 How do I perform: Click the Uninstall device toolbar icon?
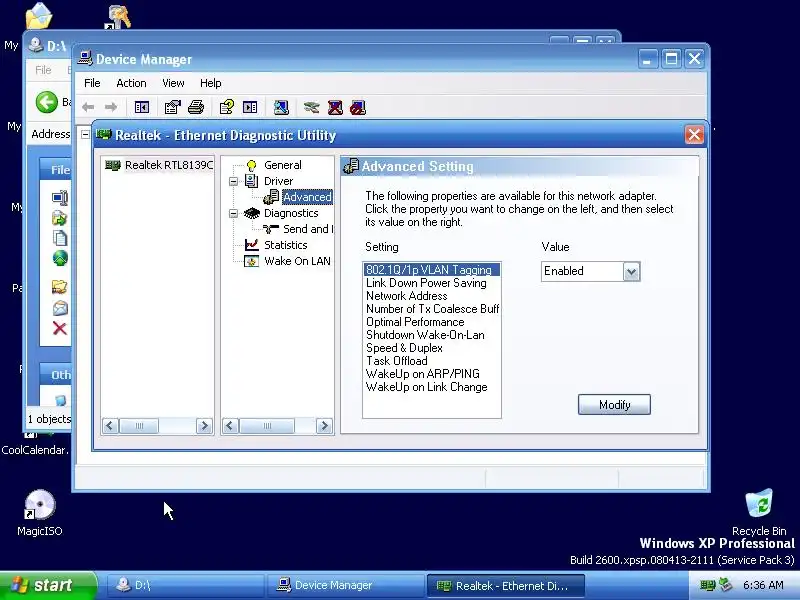tap(335, 107)
